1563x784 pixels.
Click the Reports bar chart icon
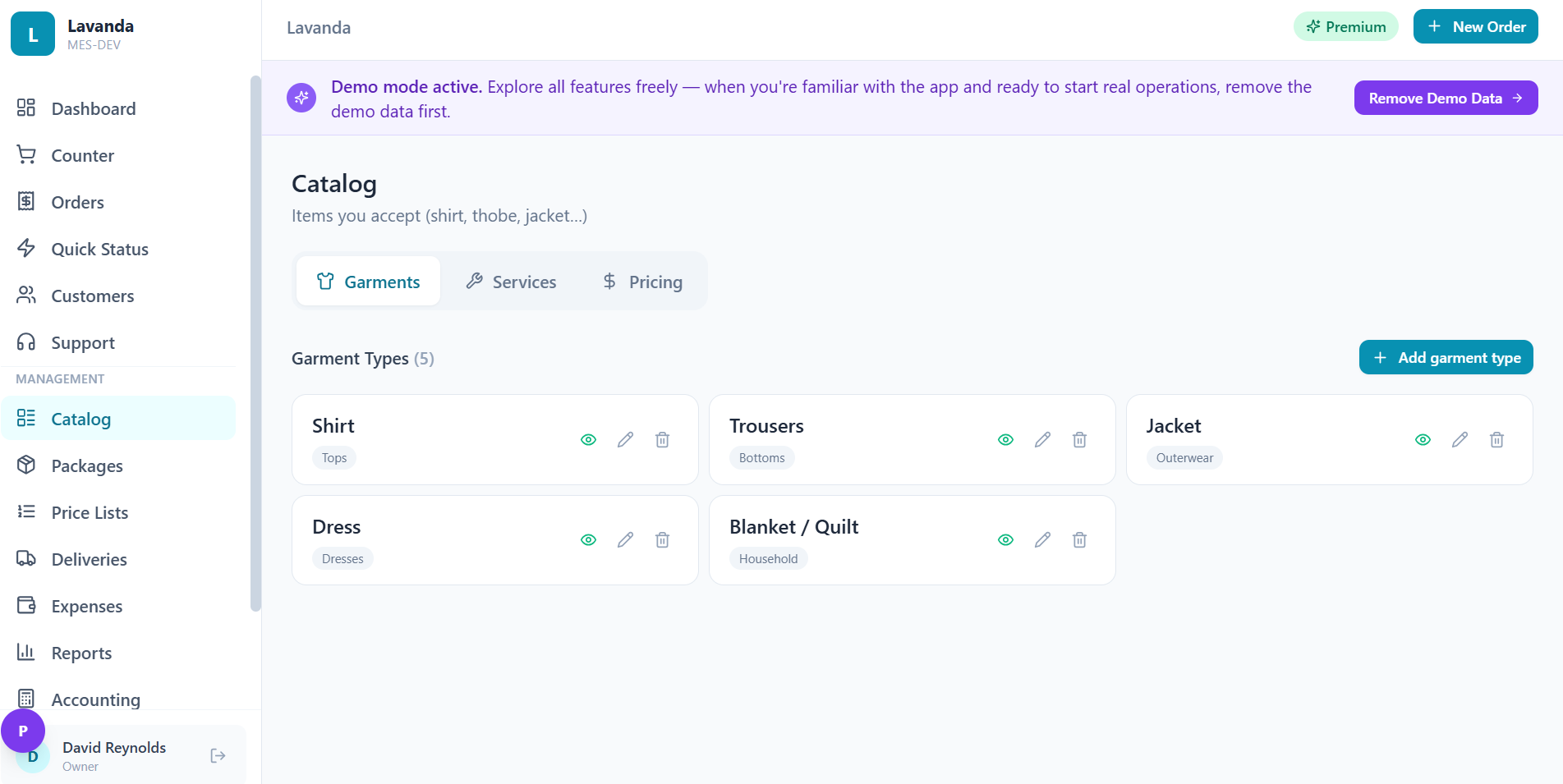[26, 652]
